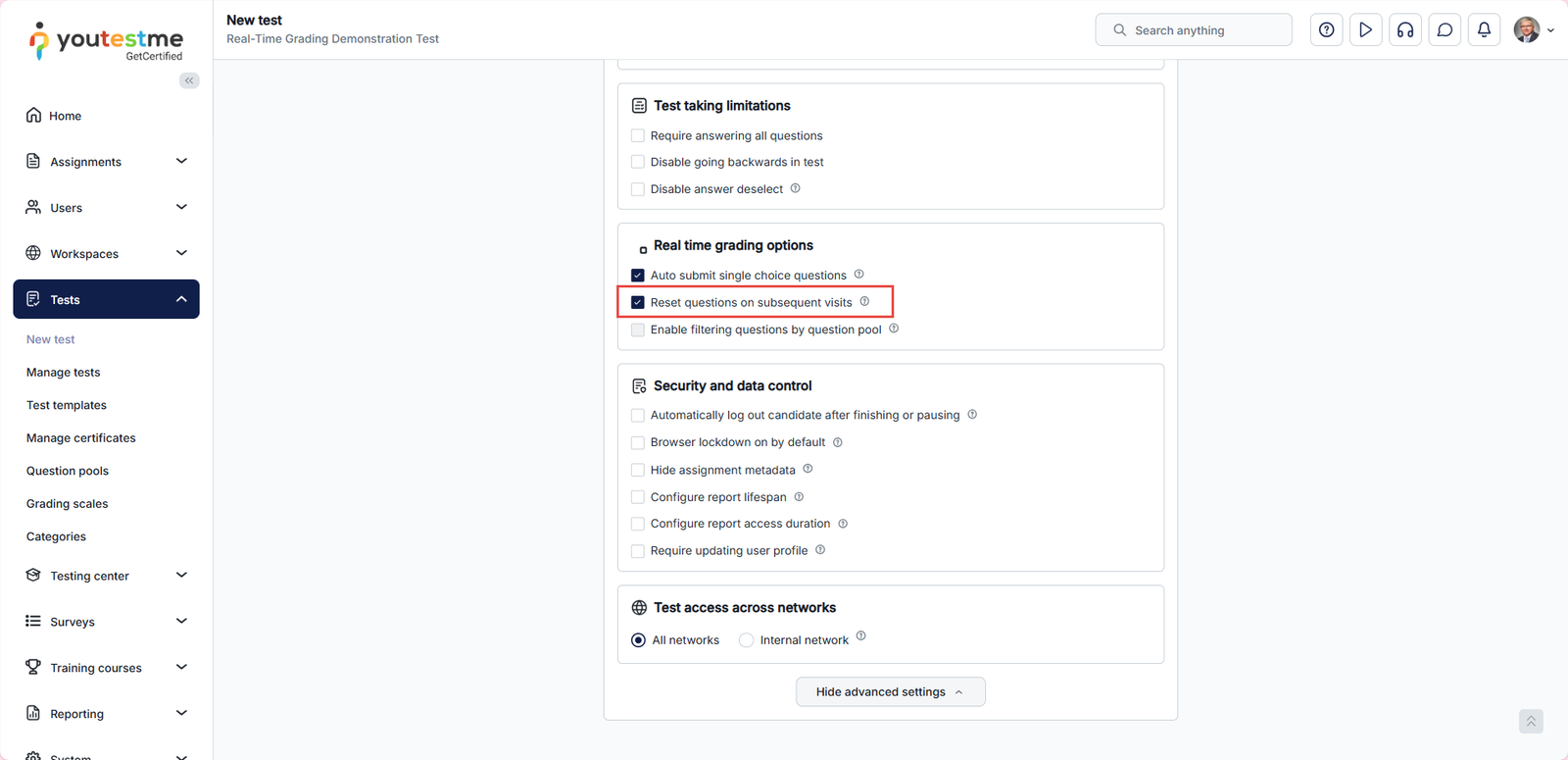
Task: Expand the Assignments sidebar menu
Action: tap(106, 161)
